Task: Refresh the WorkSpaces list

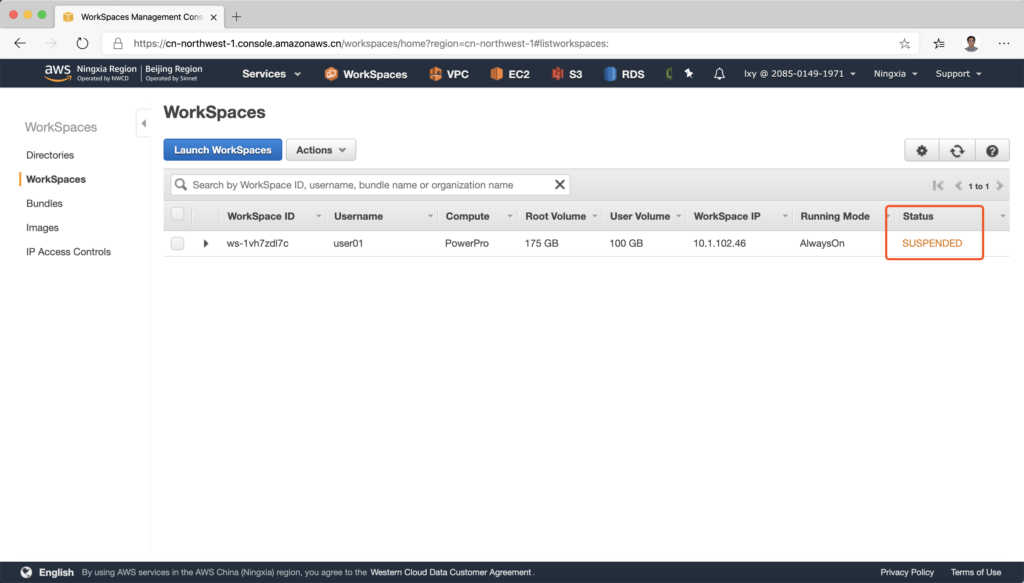Action: pyautogui.click(x=957, y=150)
